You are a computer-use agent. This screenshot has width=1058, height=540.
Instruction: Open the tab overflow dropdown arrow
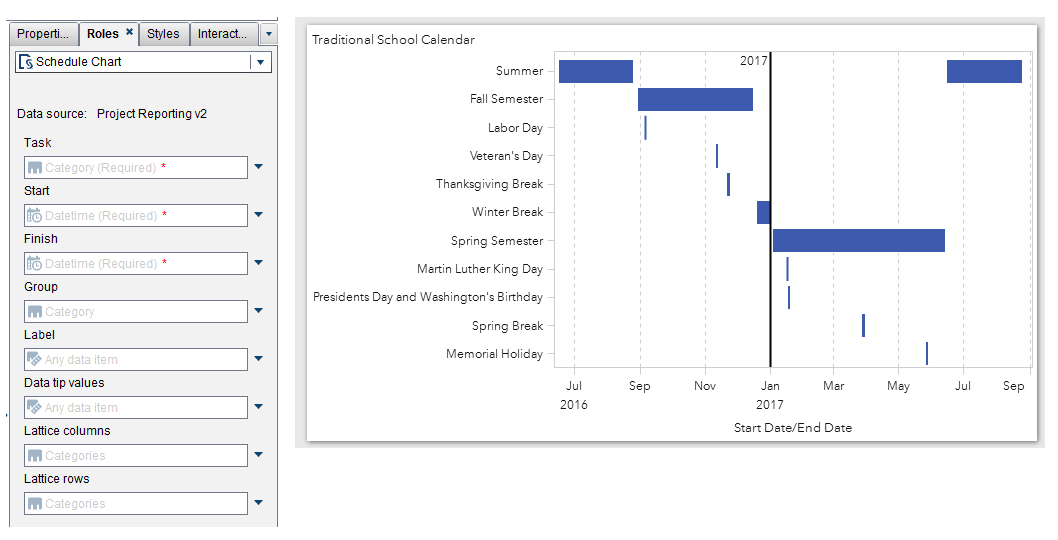pos(267,34)
